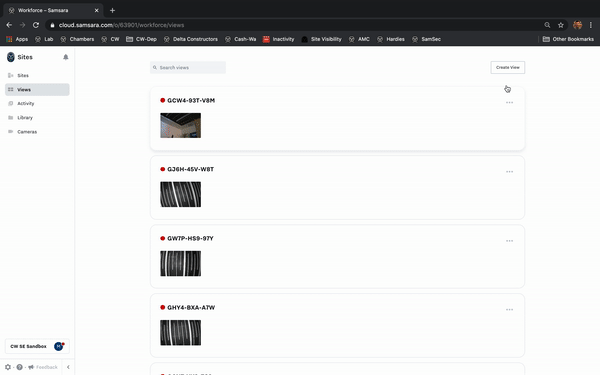Click the browser forward arrow
Viewport: 600px width, 375px height.
pyautogui.click(x=22, y=25)
